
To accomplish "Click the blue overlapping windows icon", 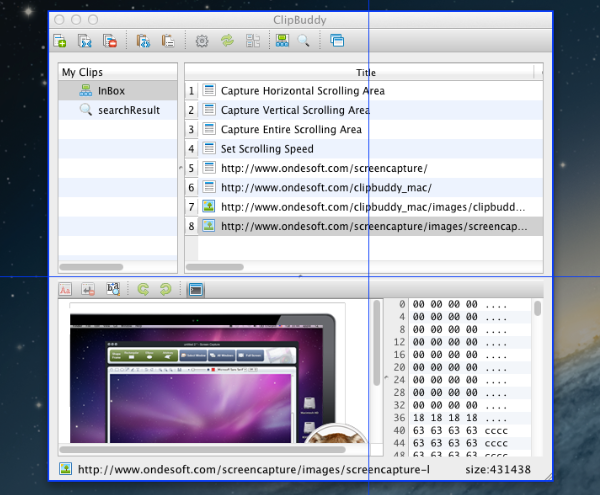I will coord(337,41).
